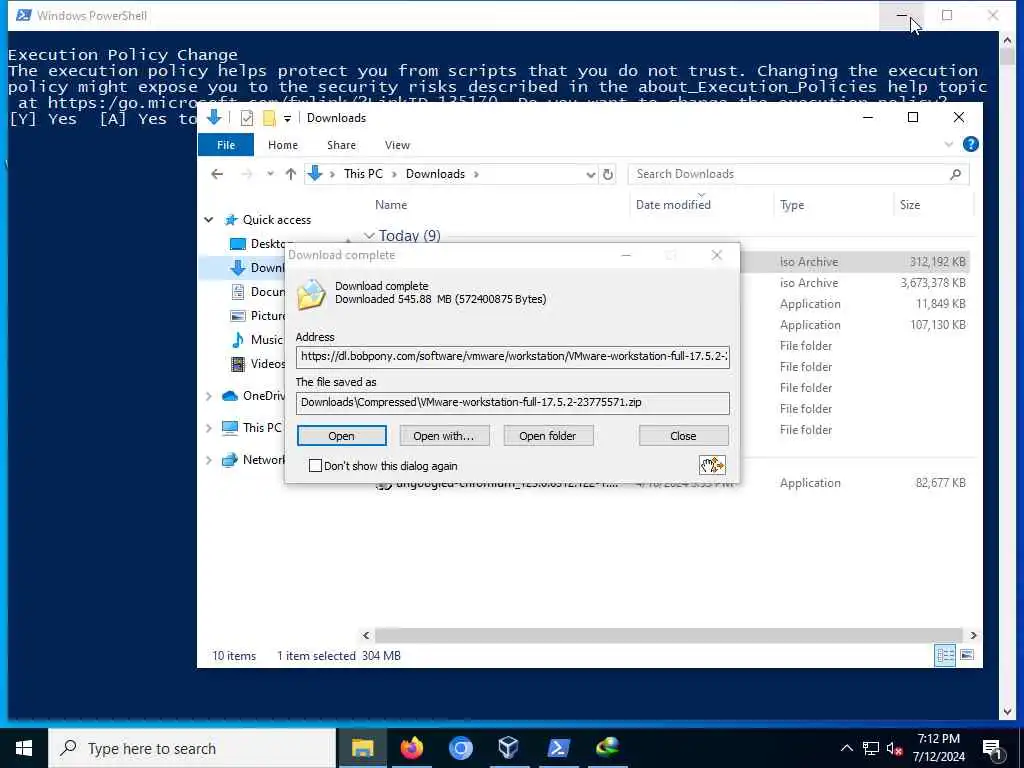The image size is (1024, 768).
Task: Collapse the Today (9) file group
Action: (370, 236)
